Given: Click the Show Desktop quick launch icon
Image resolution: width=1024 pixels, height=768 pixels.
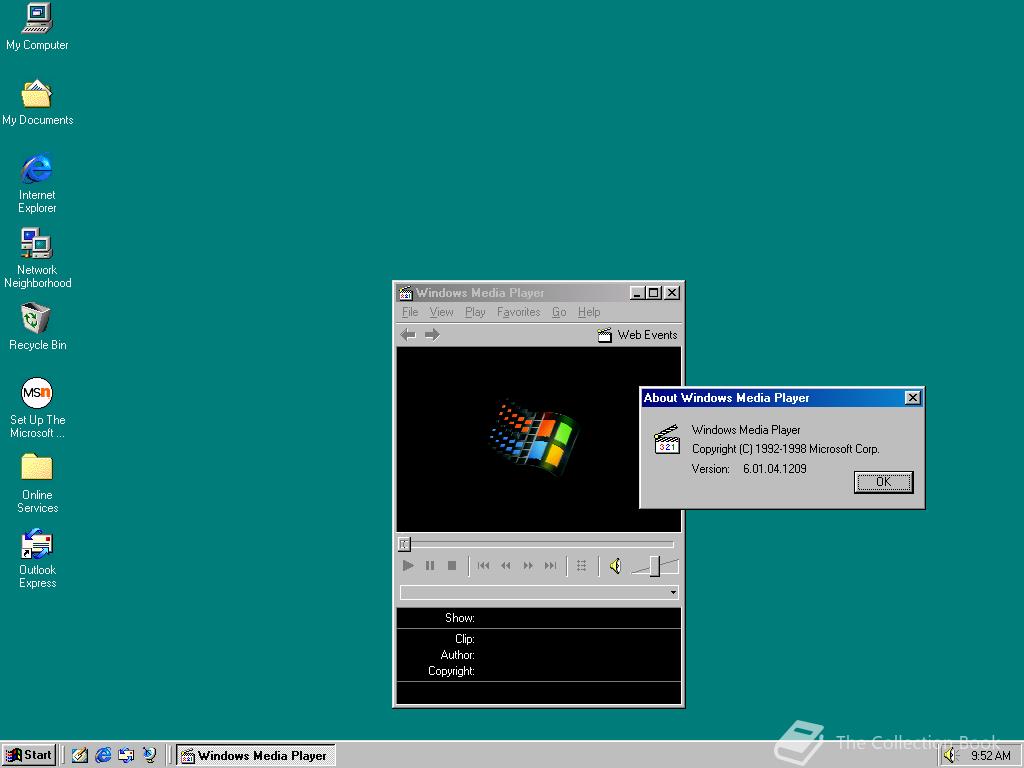Looking at the screenshot, I should 80,755.
